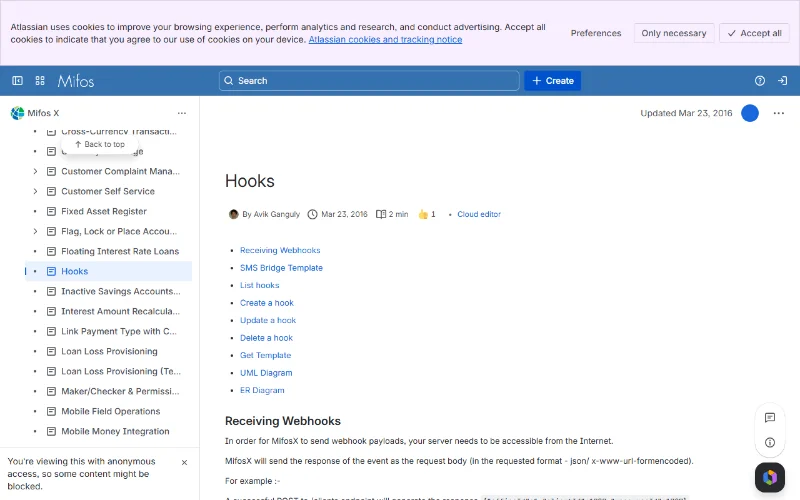Expand the Customer Complaint Mana... tree item

coord(35,171)
